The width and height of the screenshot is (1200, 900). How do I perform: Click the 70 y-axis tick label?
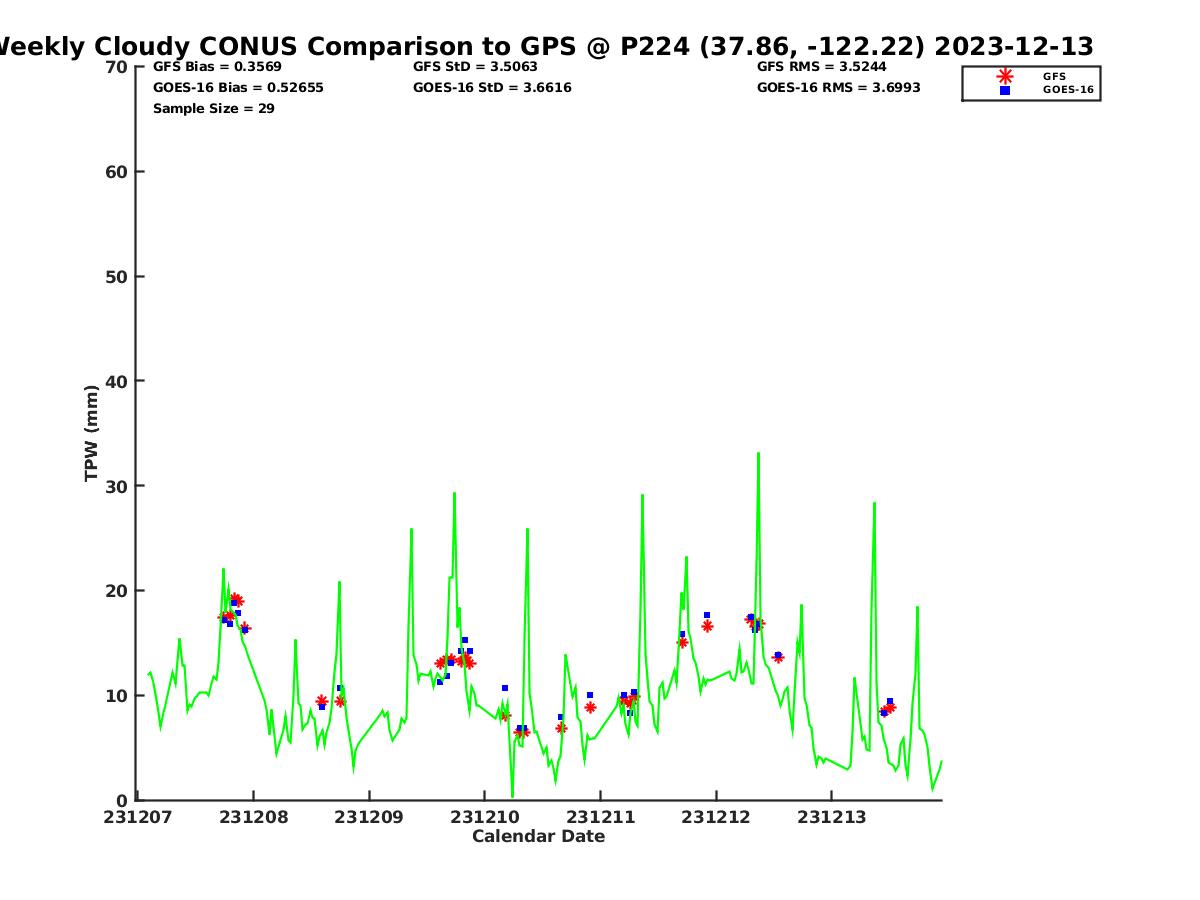pos(117,67)
